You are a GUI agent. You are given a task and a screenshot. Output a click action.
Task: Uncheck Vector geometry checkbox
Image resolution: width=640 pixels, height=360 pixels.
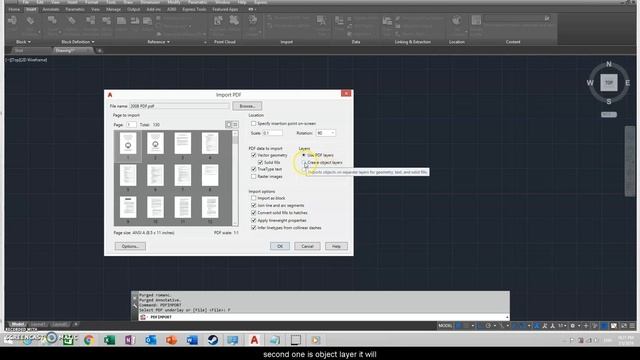tap(253, 155)
